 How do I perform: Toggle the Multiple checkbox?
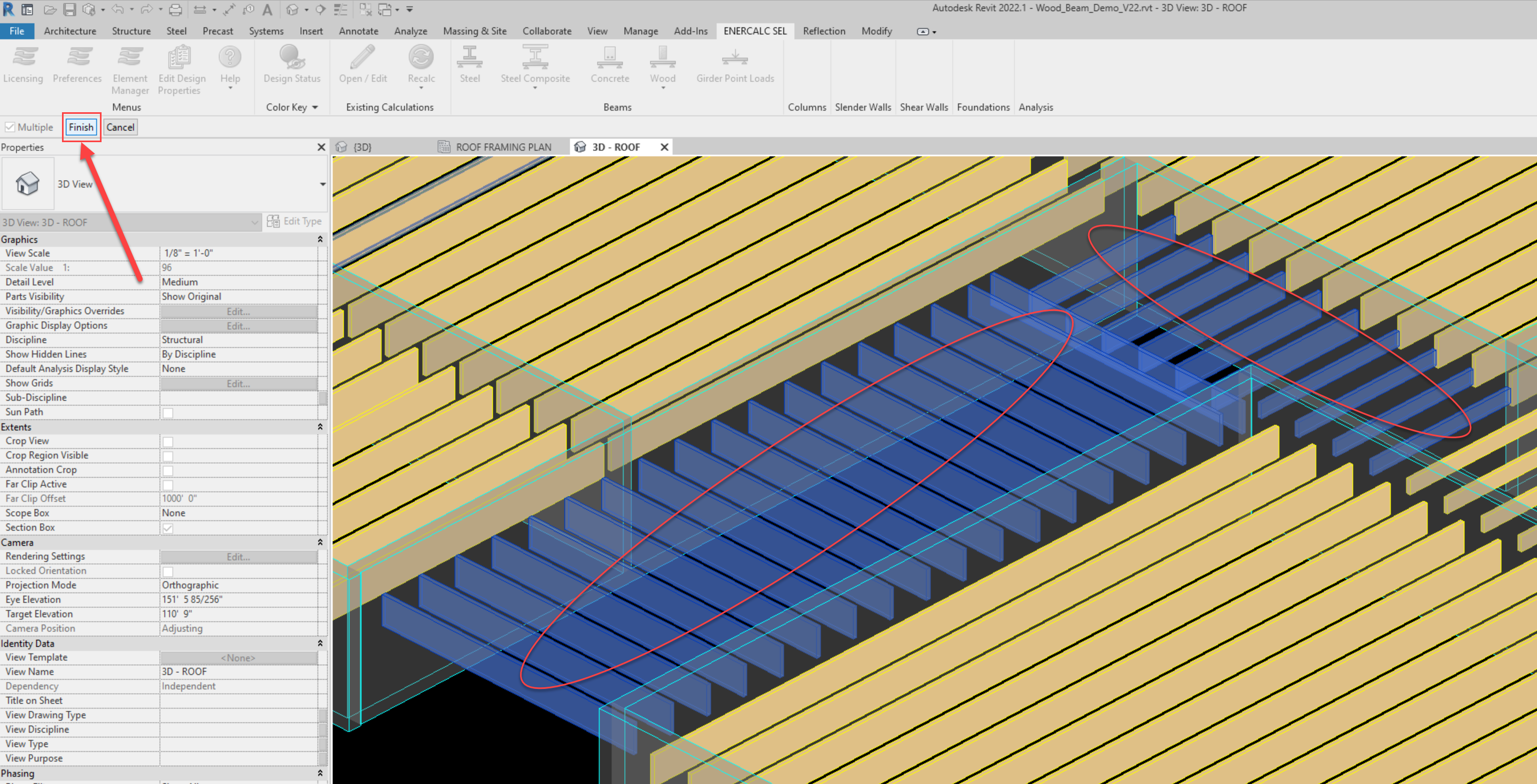coord(10,127)
